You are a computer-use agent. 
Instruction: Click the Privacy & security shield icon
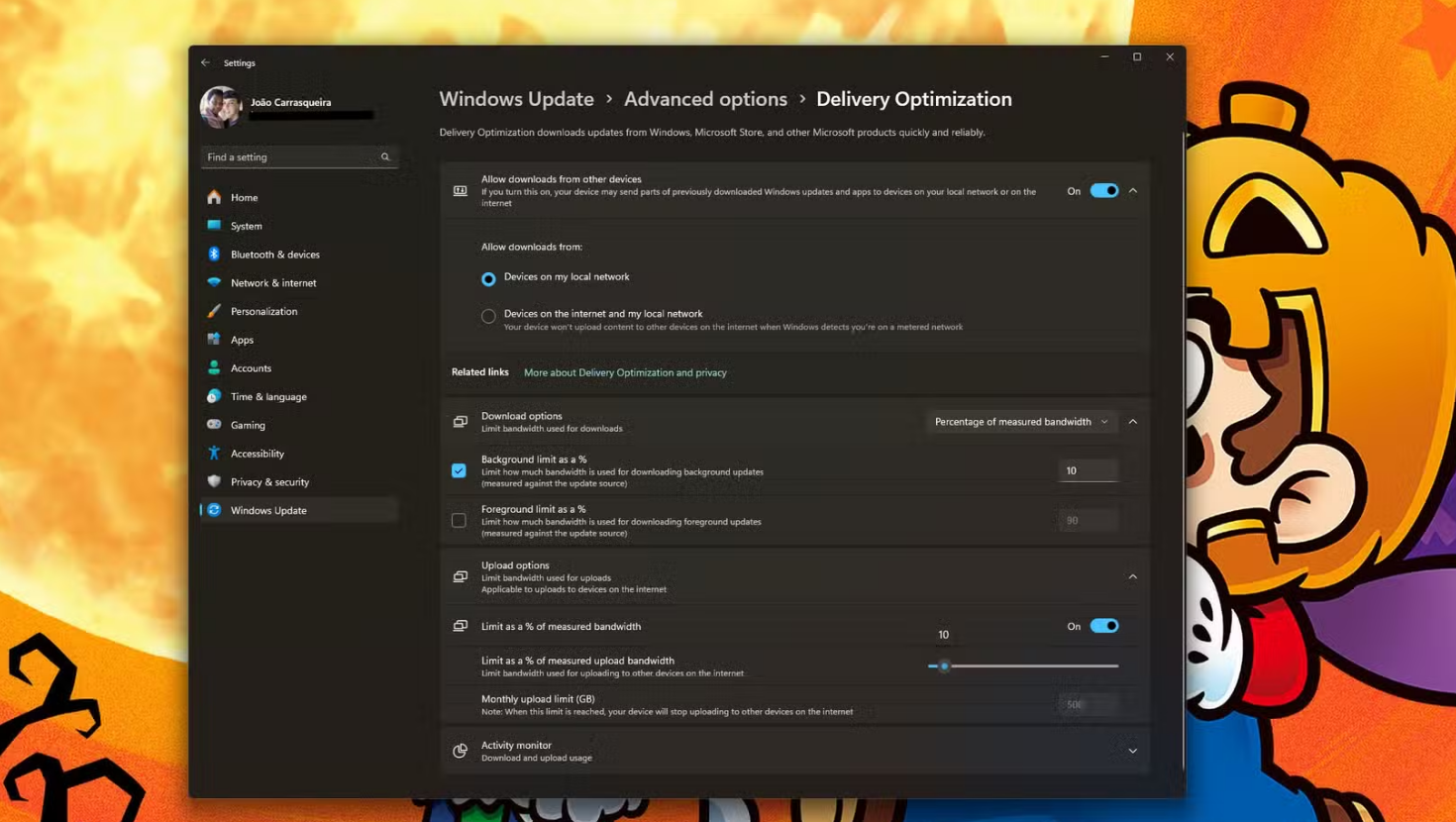(214, 481)
